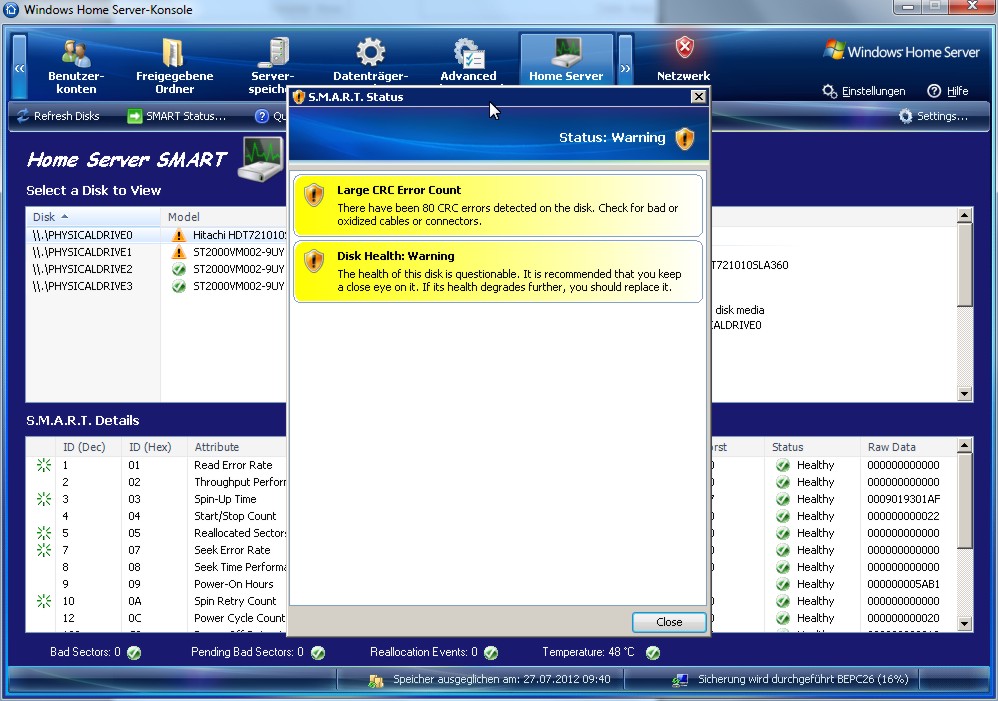The image size is (998, 701).
Task: Click the shield icon beside Status: Warning
Action: click(x=684, y=138)
